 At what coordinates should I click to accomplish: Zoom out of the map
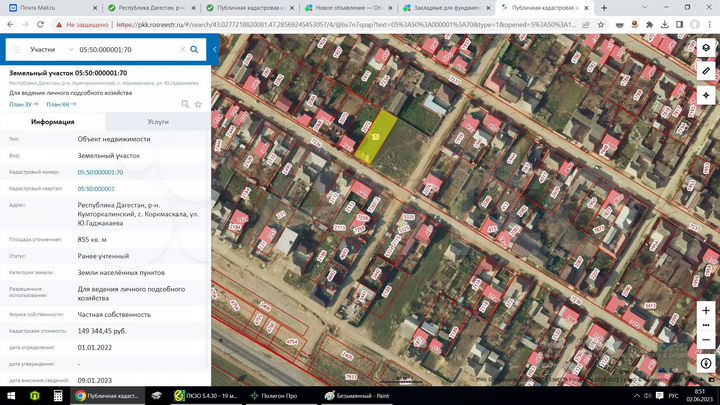point(706,340)
